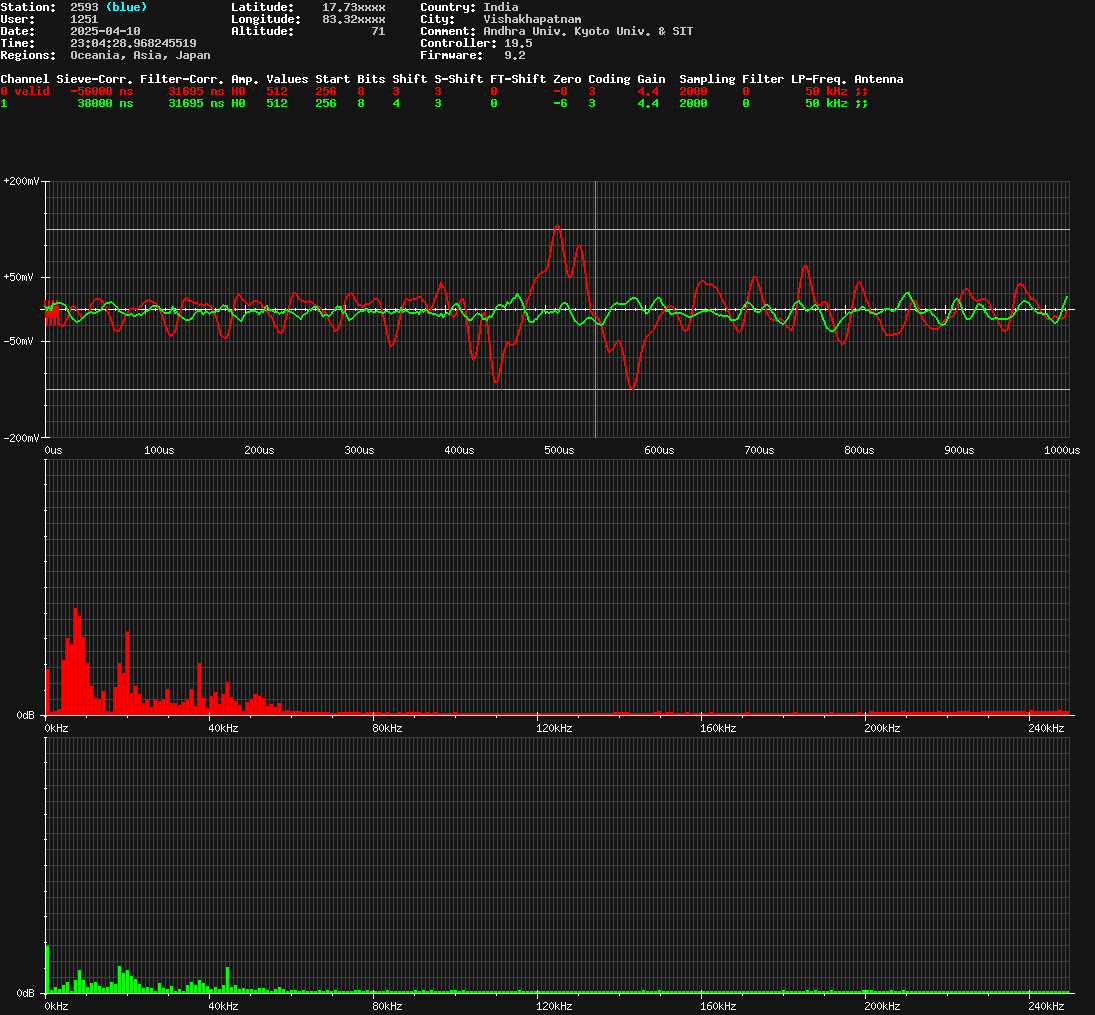Click the green vertical marker in the waveform
Image resolution: width=1095 pixels, height=1015 pixels.
click(x=595, y=309)
